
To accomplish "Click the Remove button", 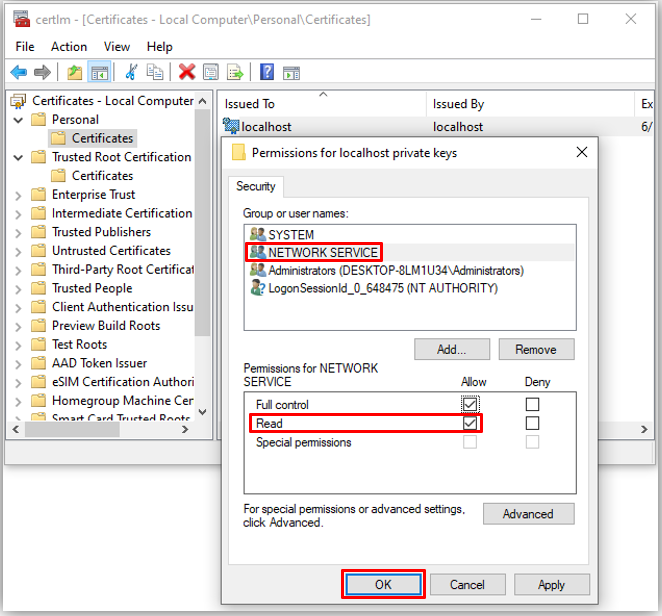I will (x=536, y=349).
